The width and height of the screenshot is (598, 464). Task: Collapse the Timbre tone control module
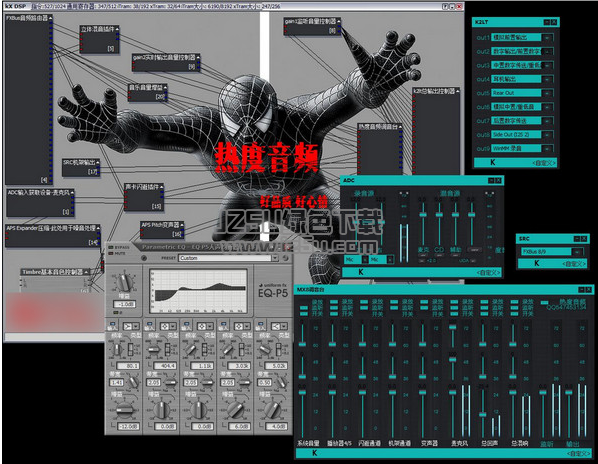[86, 272]
